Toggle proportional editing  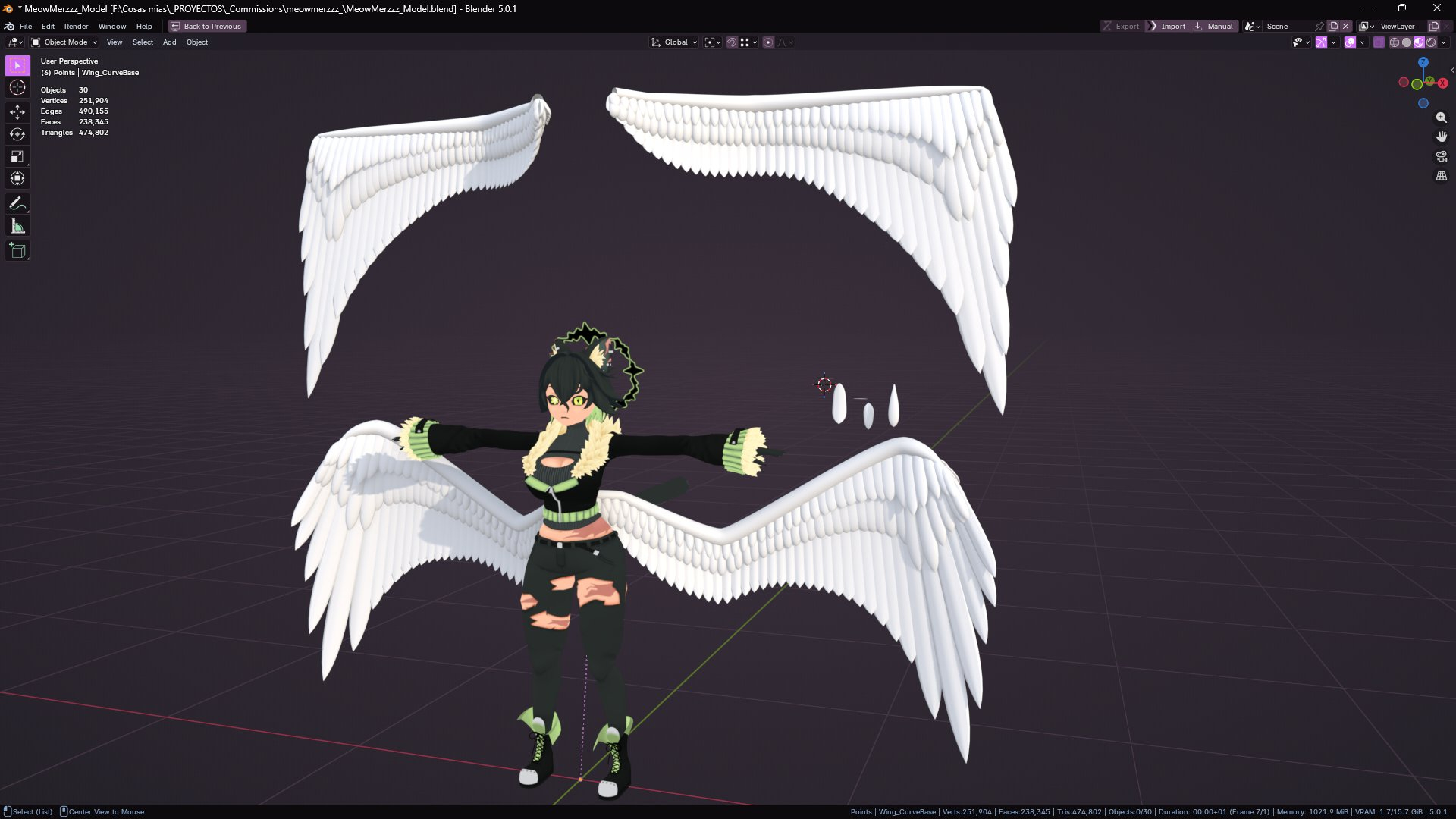768,42
